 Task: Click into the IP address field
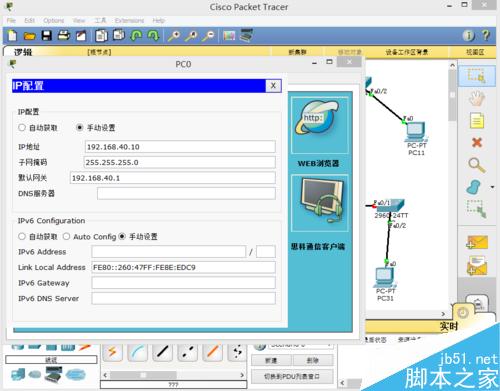[180, 147]
